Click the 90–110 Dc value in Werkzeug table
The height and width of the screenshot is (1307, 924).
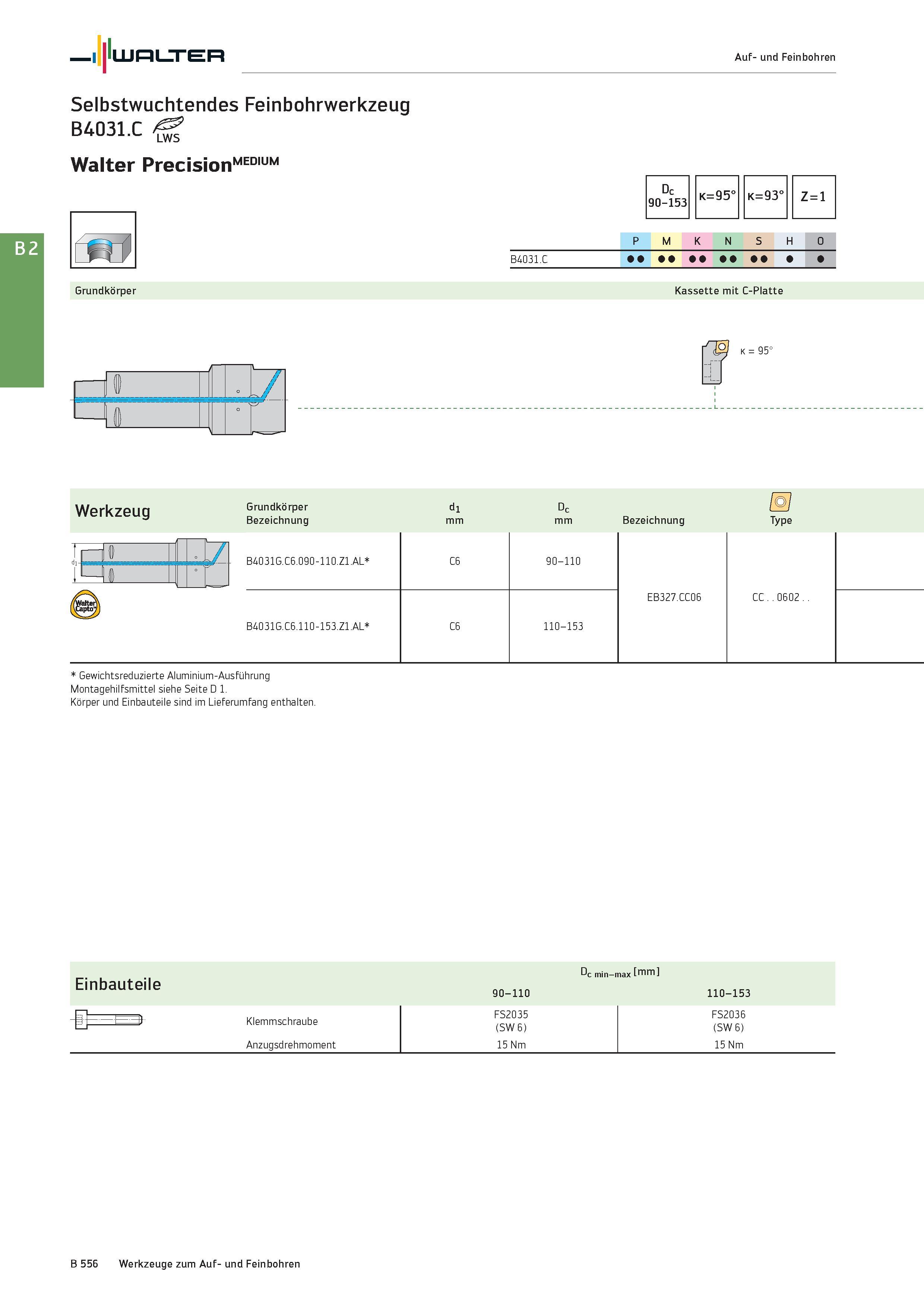click(x=563, y=561)
